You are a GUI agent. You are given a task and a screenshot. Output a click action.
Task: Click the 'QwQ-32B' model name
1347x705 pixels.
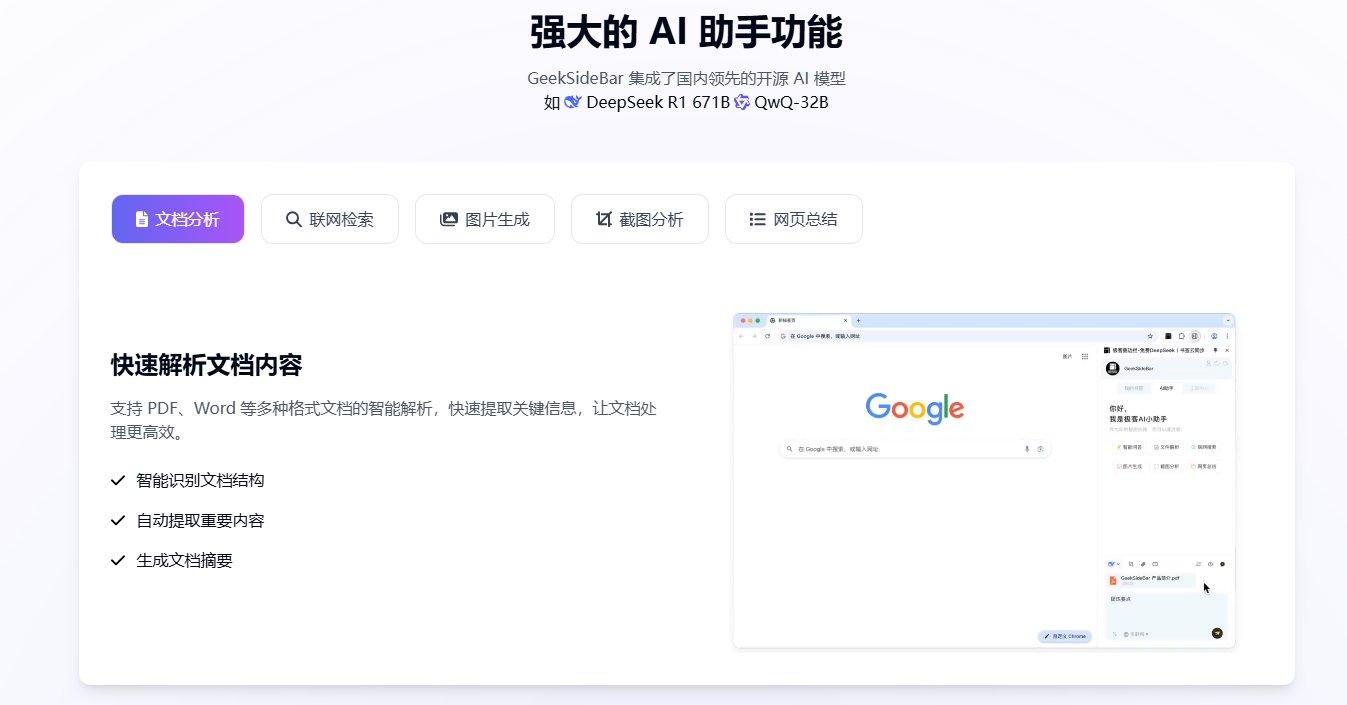pos(791,102)
